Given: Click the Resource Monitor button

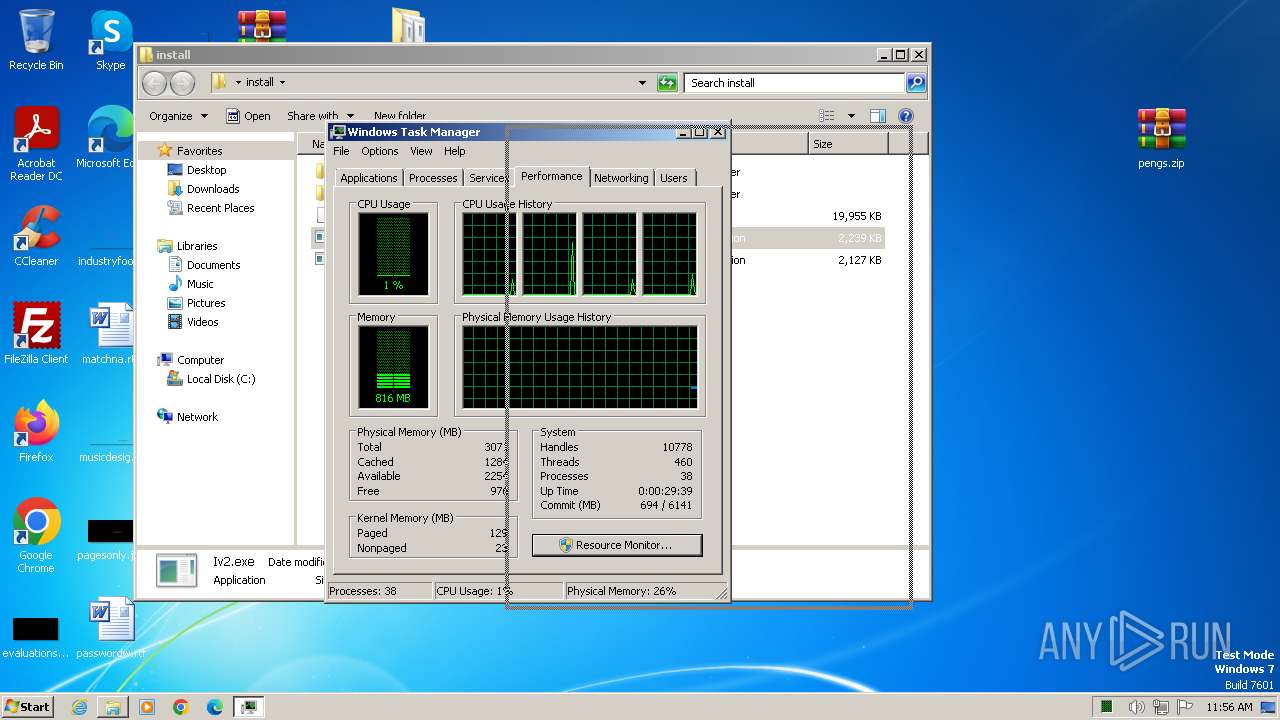Looking at the screenshot, I should [617, 545].
